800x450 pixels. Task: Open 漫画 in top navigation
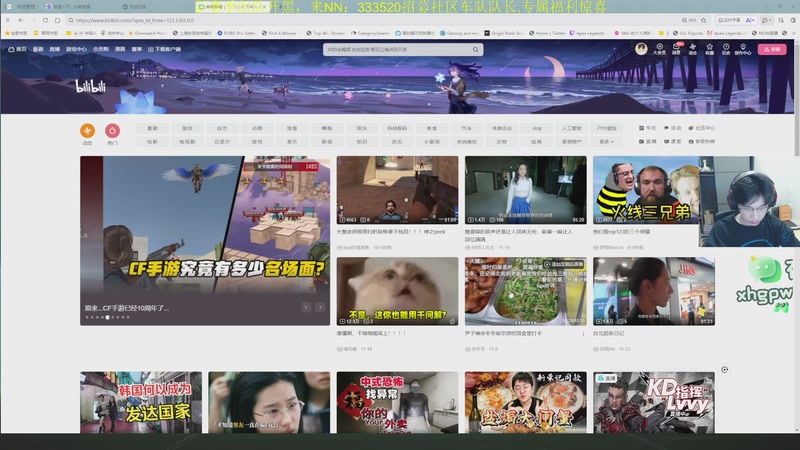120,49
